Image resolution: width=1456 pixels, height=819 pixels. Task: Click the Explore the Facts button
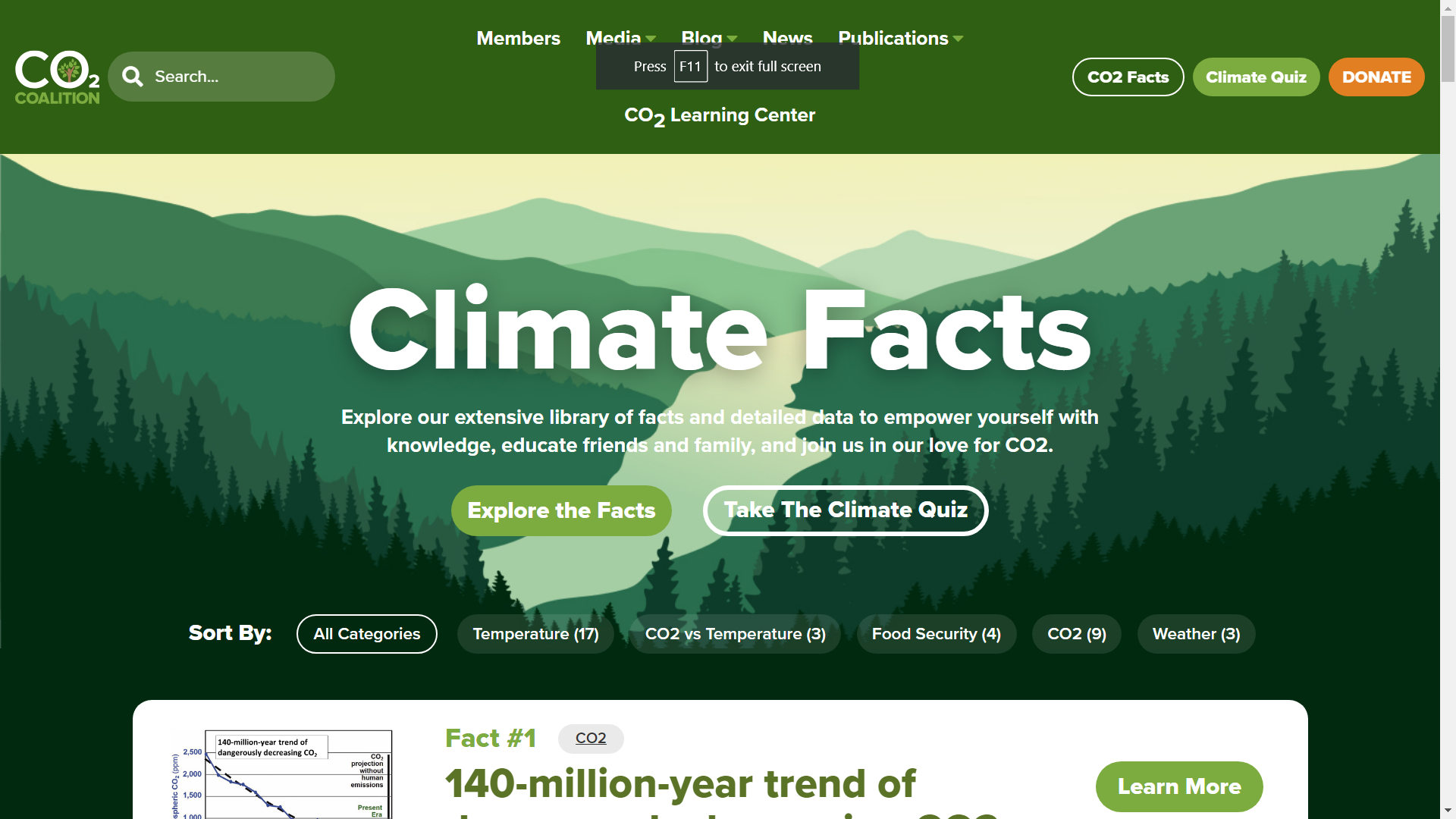point(561,510)
